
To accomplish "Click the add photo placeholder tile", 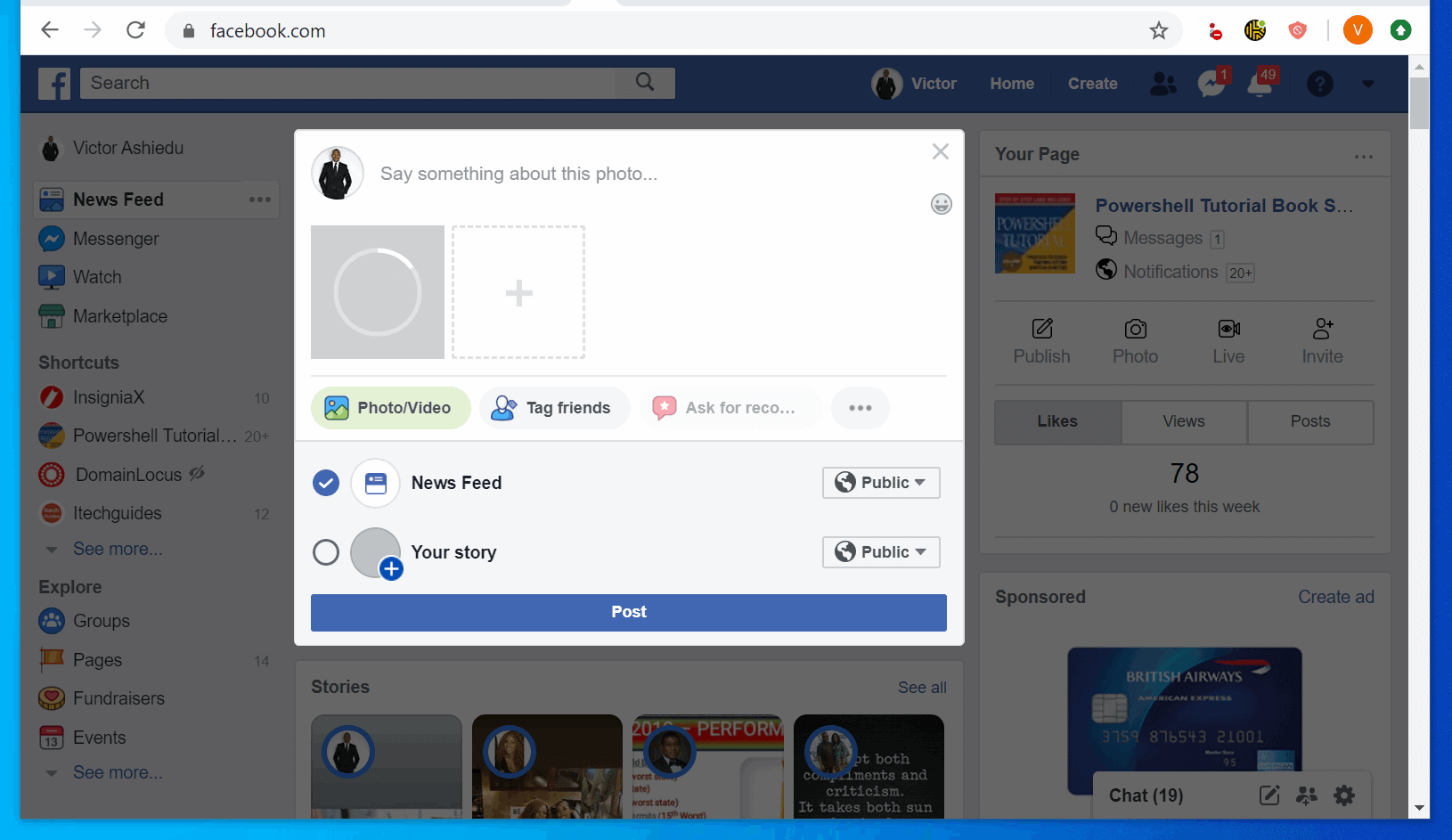I will (518, 292).
